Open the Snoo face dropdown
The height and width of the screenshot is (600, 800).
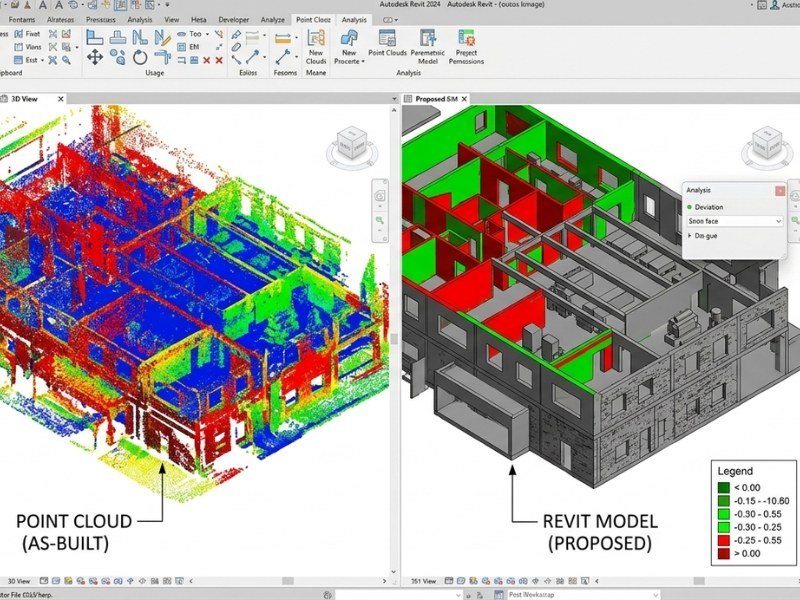click(x=734, y=221)
